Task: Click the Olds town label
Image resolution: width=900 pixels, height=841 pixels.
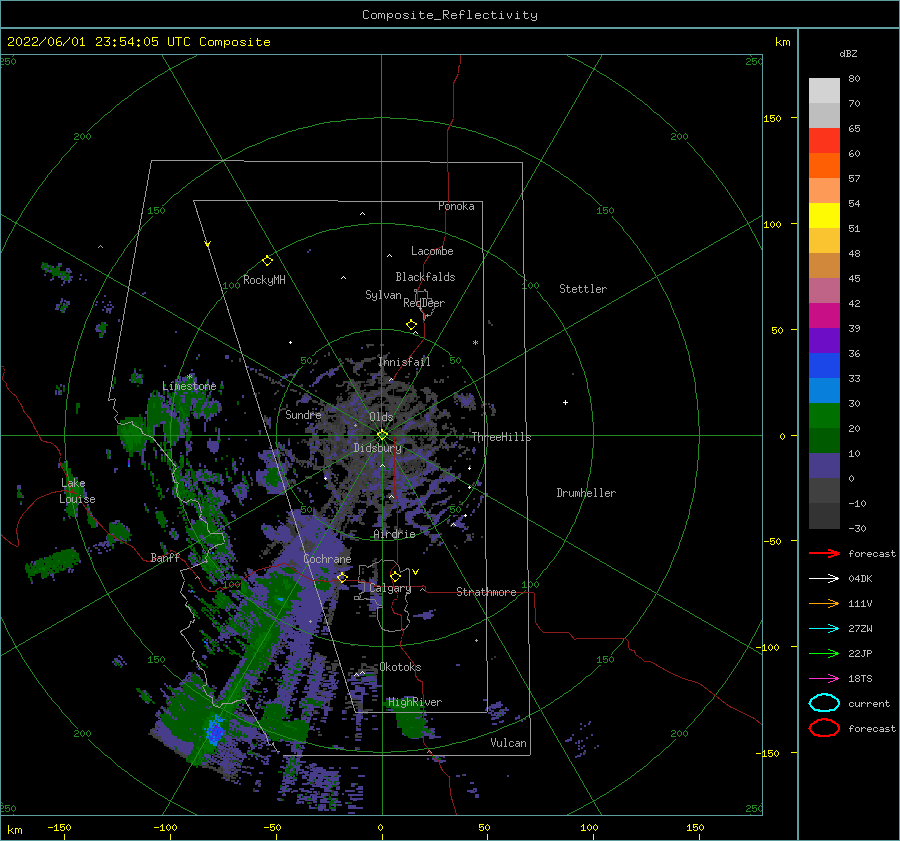Action: click(381, 417)
